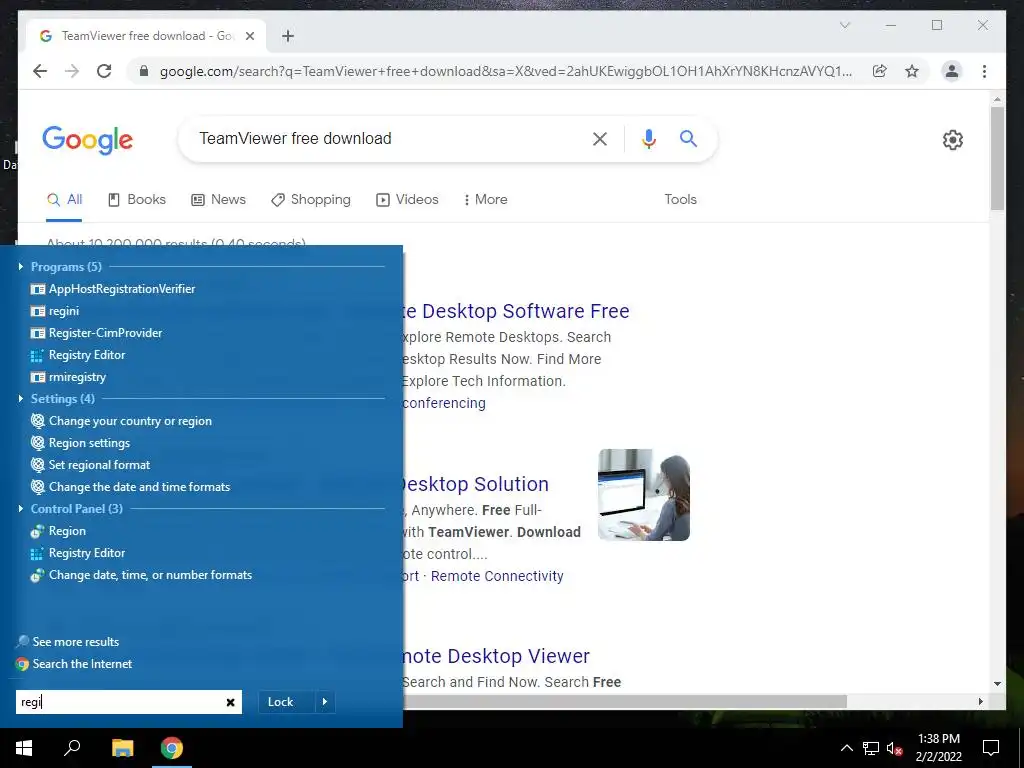The width and height of the screenshot is (1024, 768).
Task: Reload the Google results page
Action: point(104,71)
